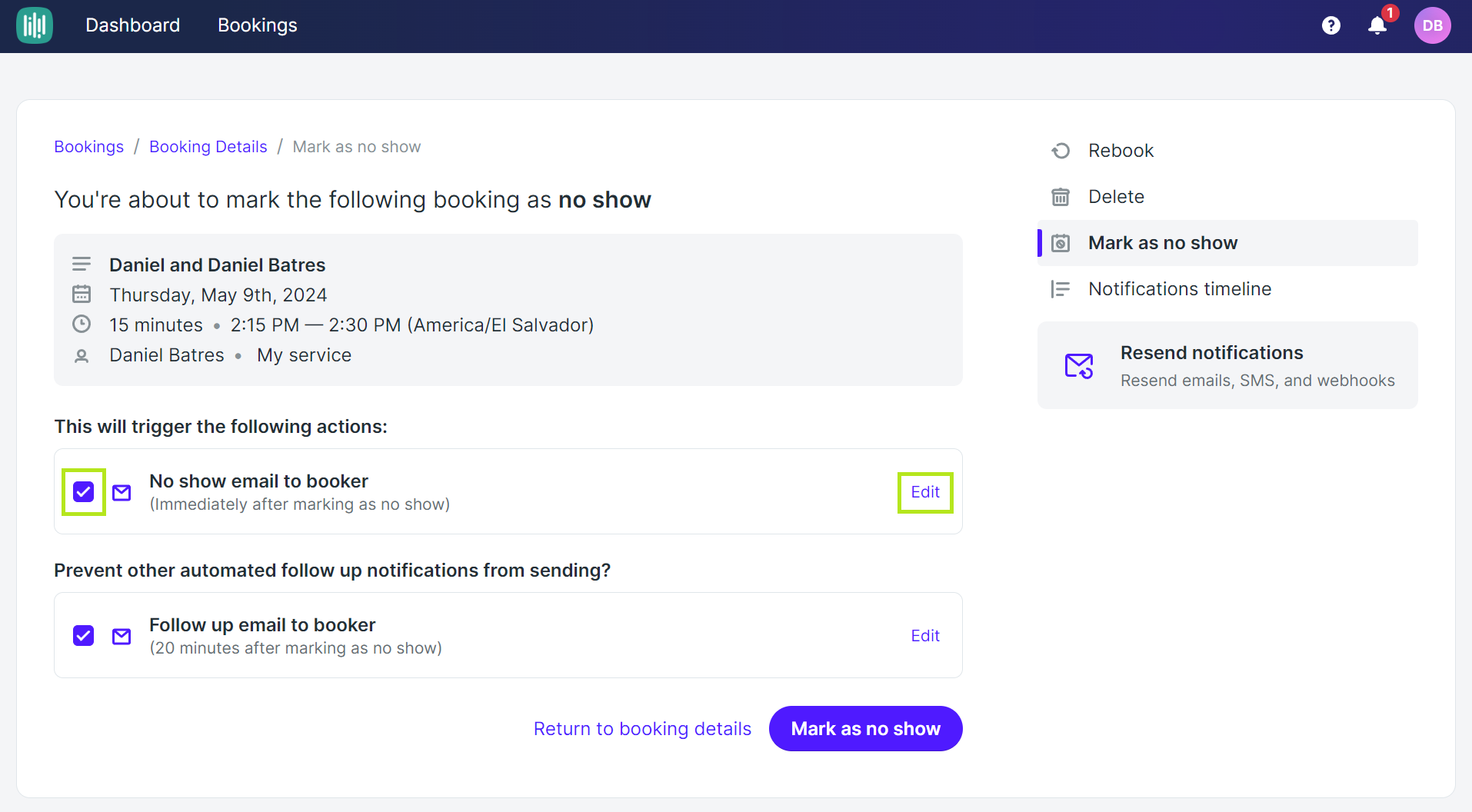
Task: Click the 'Daniel Batres' name in last detail row
Action: (x=167, y=355)
